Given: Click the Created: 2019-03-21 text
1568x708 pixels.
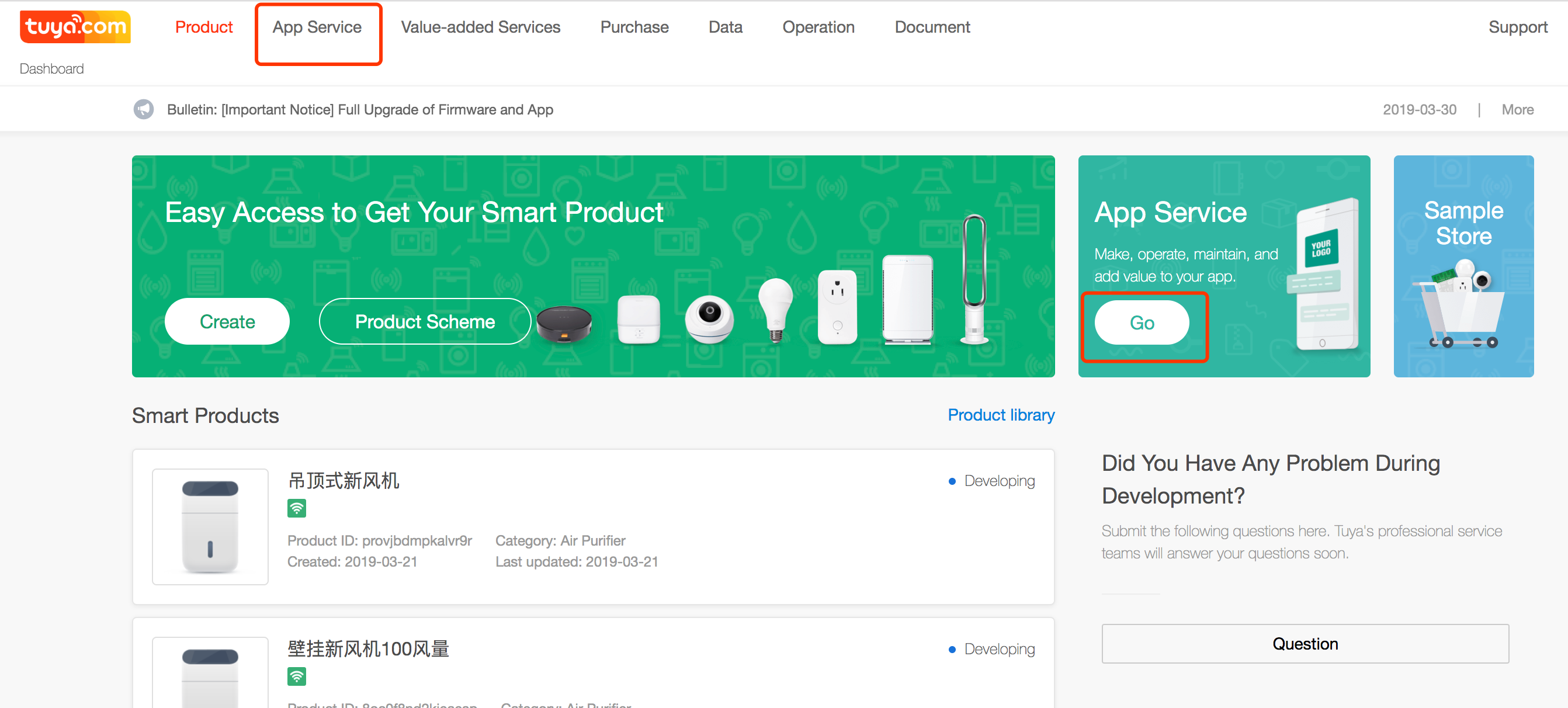Looking at the screenshot, I should coord(352,561).
